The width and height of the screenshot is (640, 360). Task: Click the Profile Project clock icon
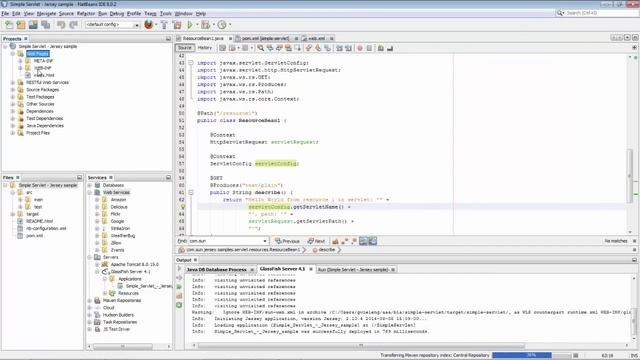tap(222, 25)
